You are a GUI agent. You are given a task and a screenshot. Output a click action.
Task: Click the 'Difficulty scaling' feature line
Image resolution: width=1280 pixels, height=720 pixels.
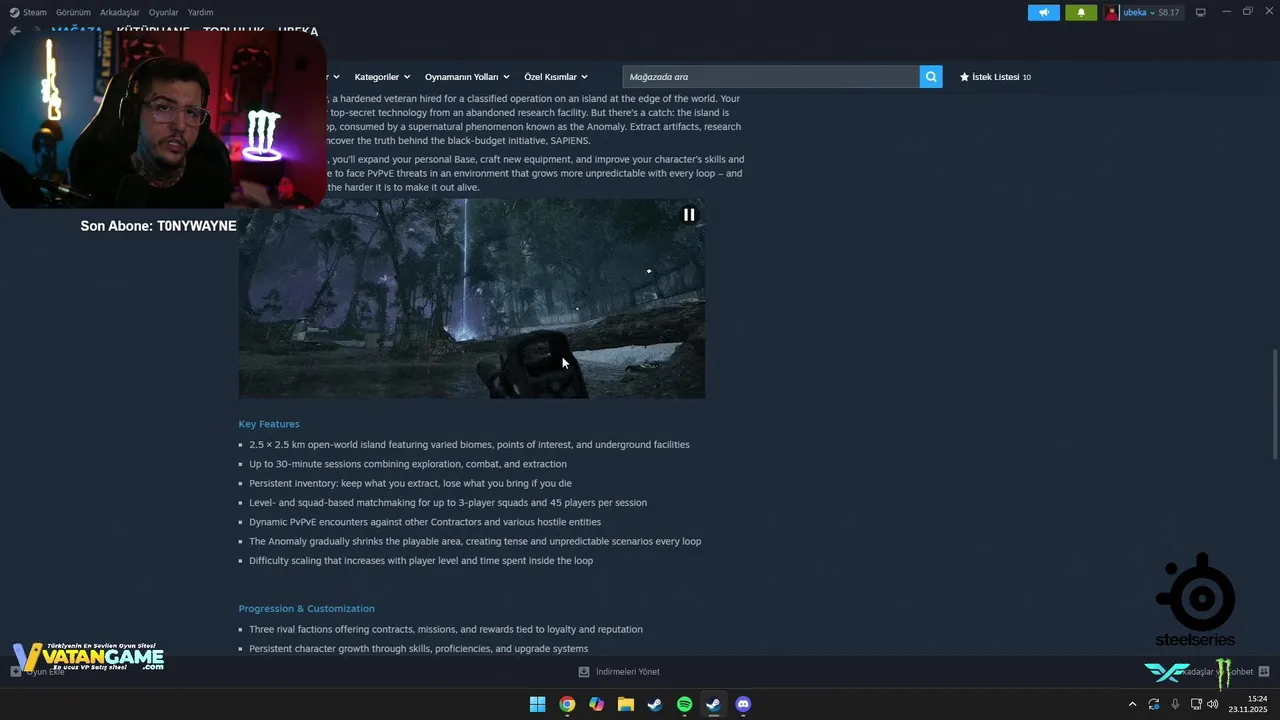tap(421, 561)
